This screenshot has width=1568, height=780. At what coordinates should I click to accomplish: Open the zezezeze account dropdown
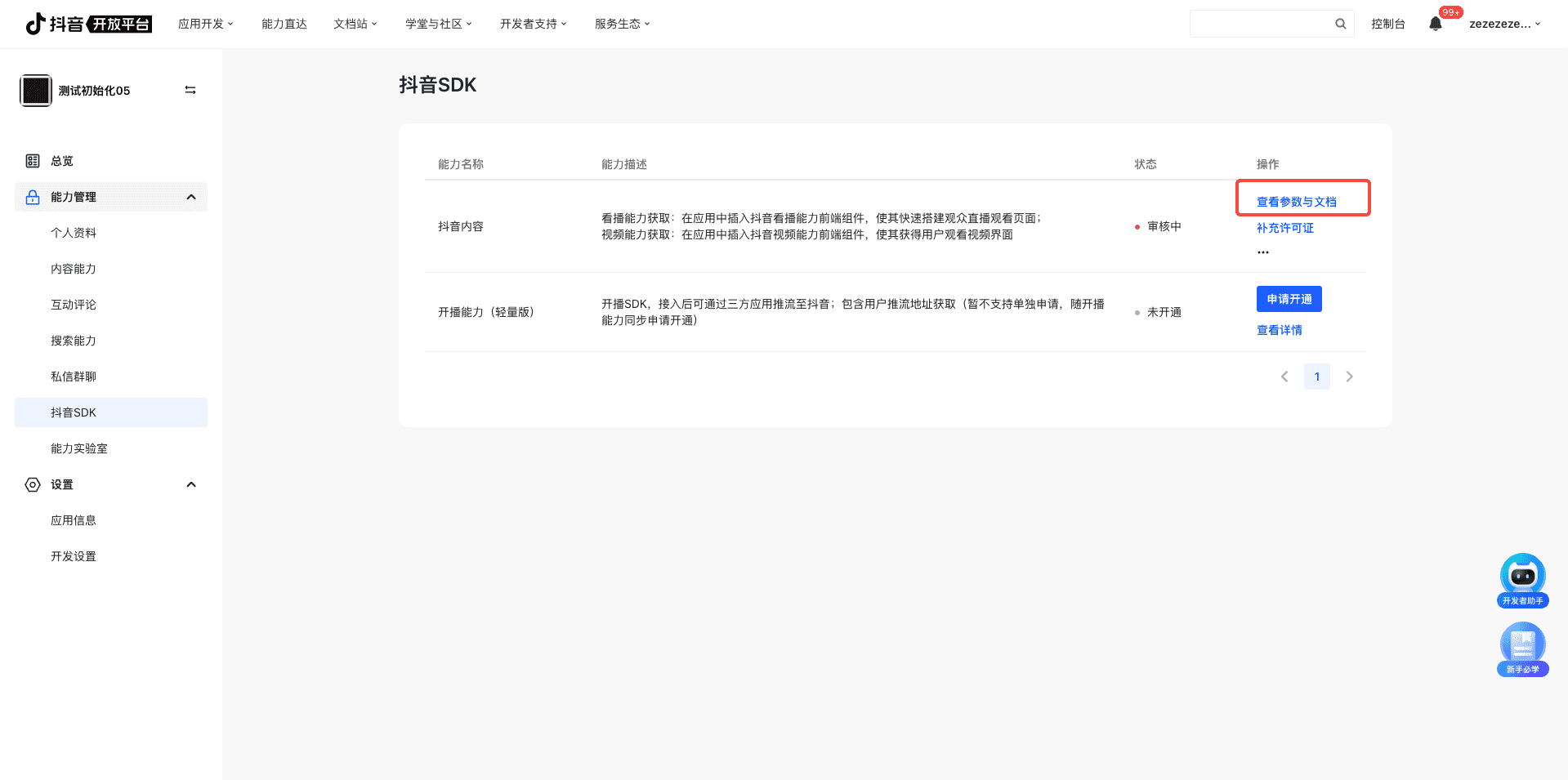[x=1505, y=24]
